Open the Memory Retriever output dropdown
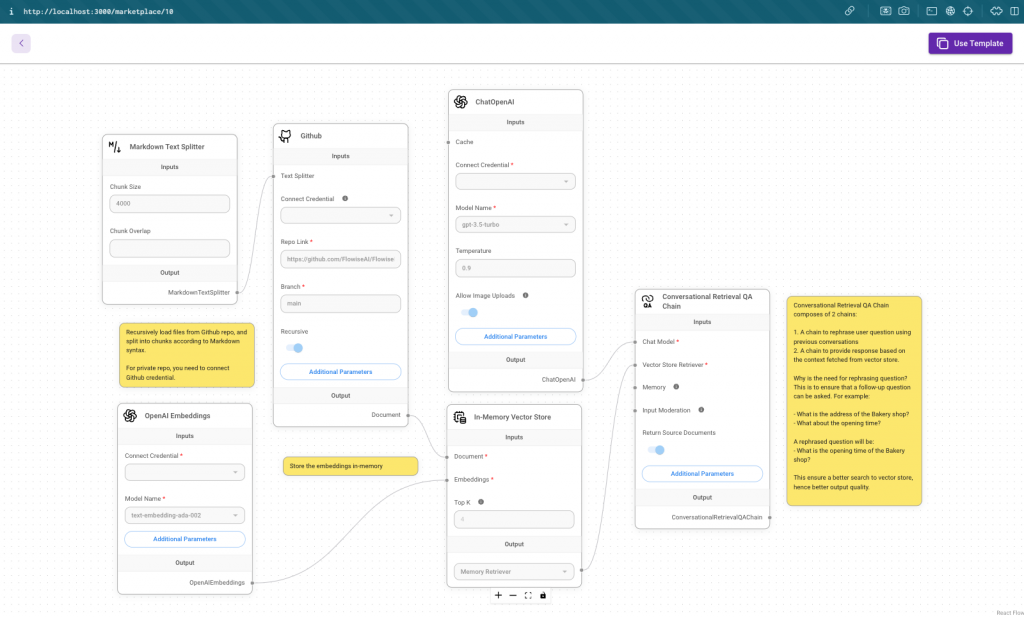This screenshot has height=618, width=1024. [x=514, y=572]
